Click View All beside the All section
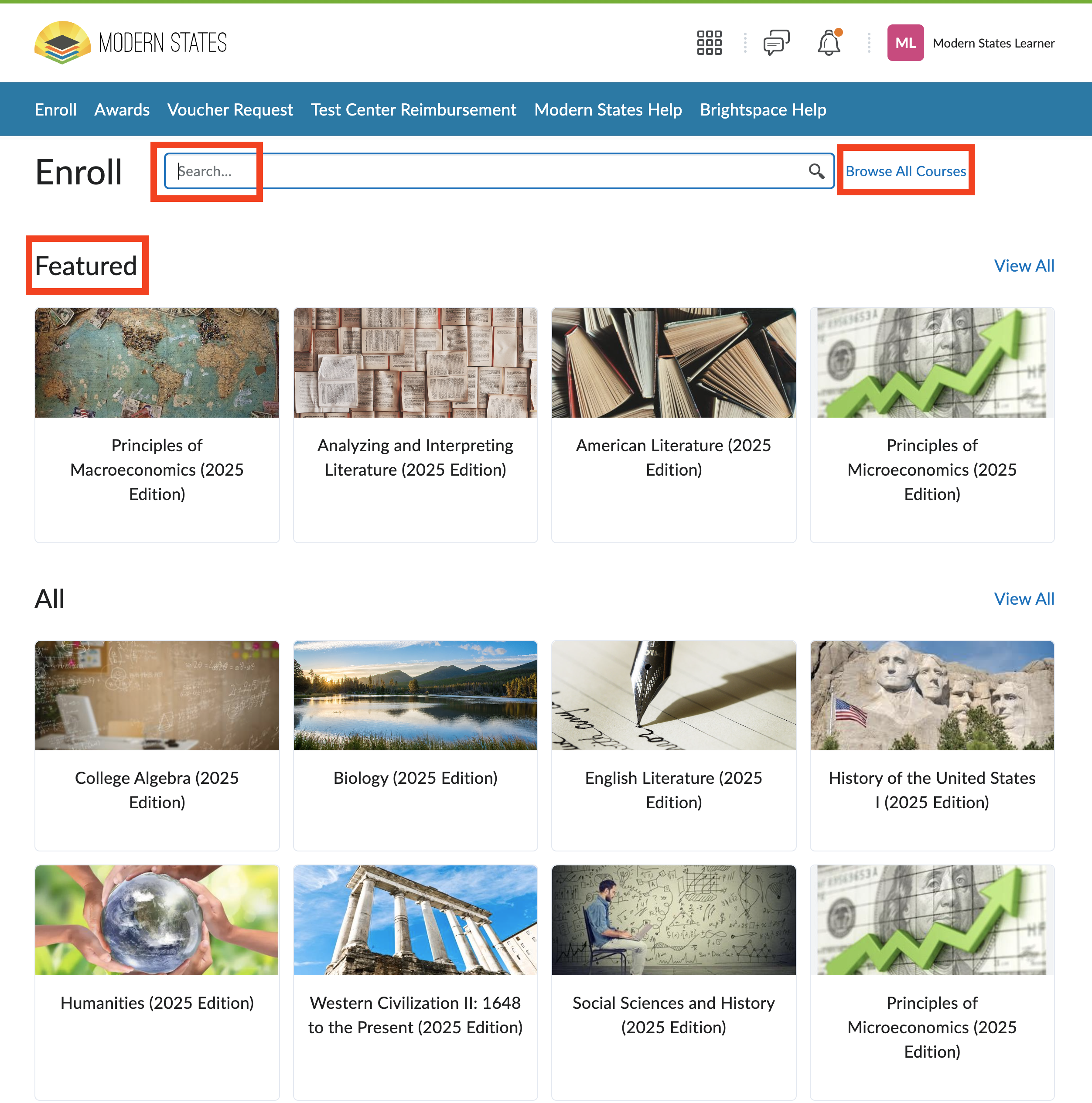Image resolution: width=1092 pixels, height=1103 pixels. 1024,599
